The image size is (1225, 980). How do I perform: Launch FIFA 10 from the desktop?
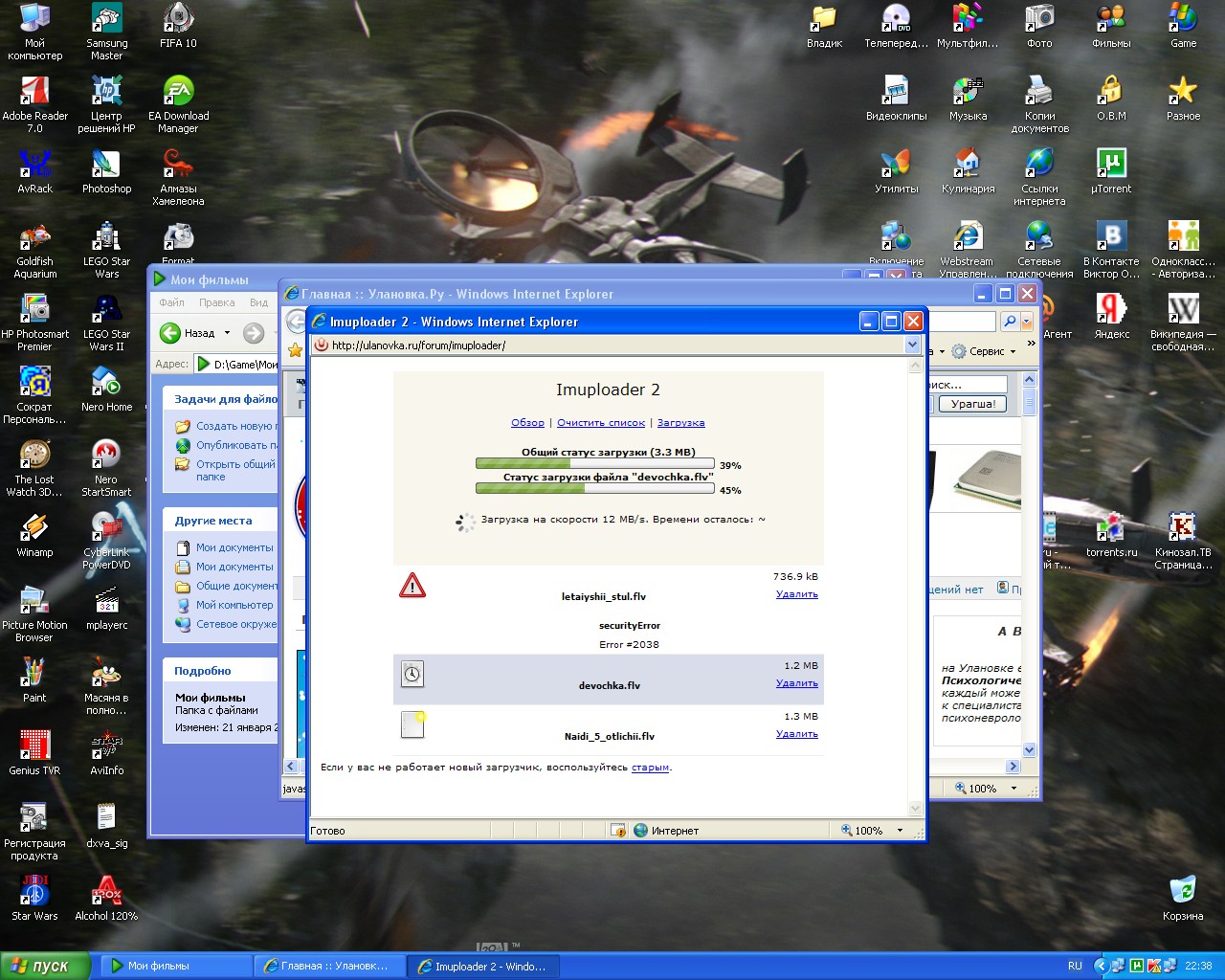(178, 19)
